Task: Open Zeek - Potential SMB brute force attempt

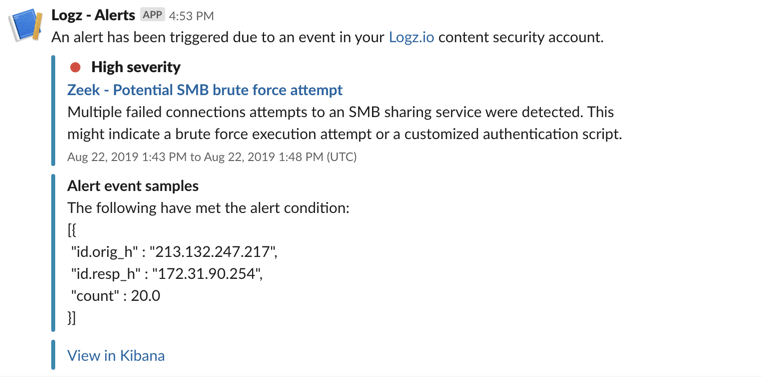Action: (205, 90)
